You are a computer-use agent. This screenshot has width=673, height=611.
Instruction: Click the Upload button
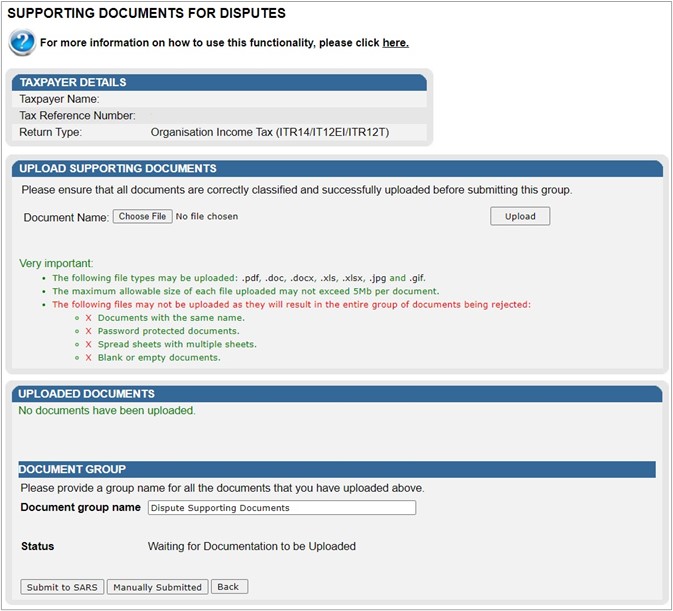coord(519,216)
